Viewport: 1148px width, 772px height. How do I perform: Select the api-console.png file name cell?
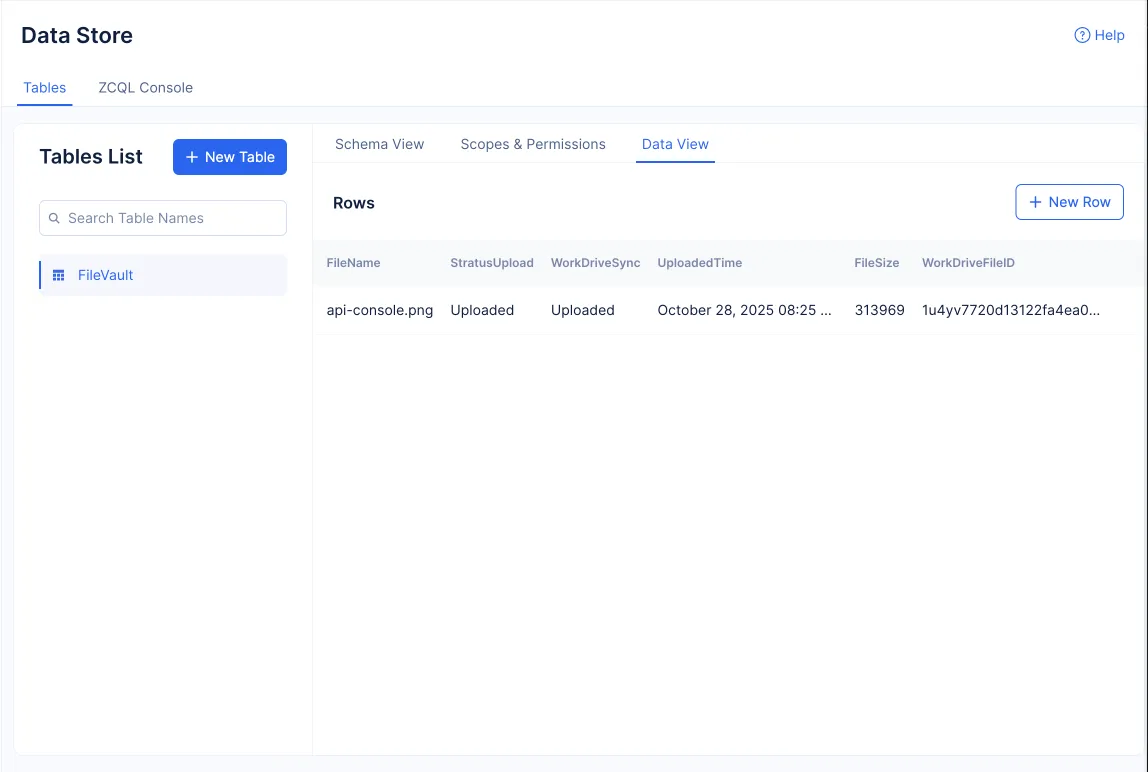click(x=380, y=310)
